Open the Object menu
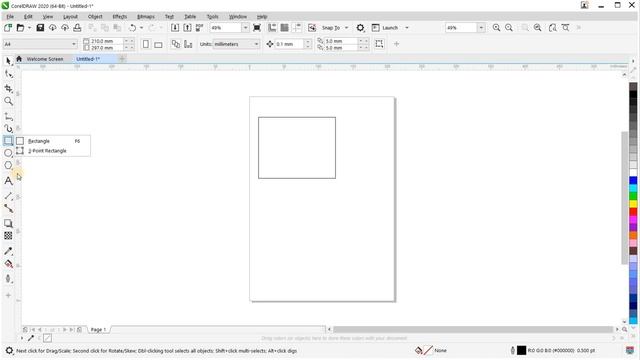Image resolution: width=640 pixels, height=360 pixels. click(x=95, y=17)
